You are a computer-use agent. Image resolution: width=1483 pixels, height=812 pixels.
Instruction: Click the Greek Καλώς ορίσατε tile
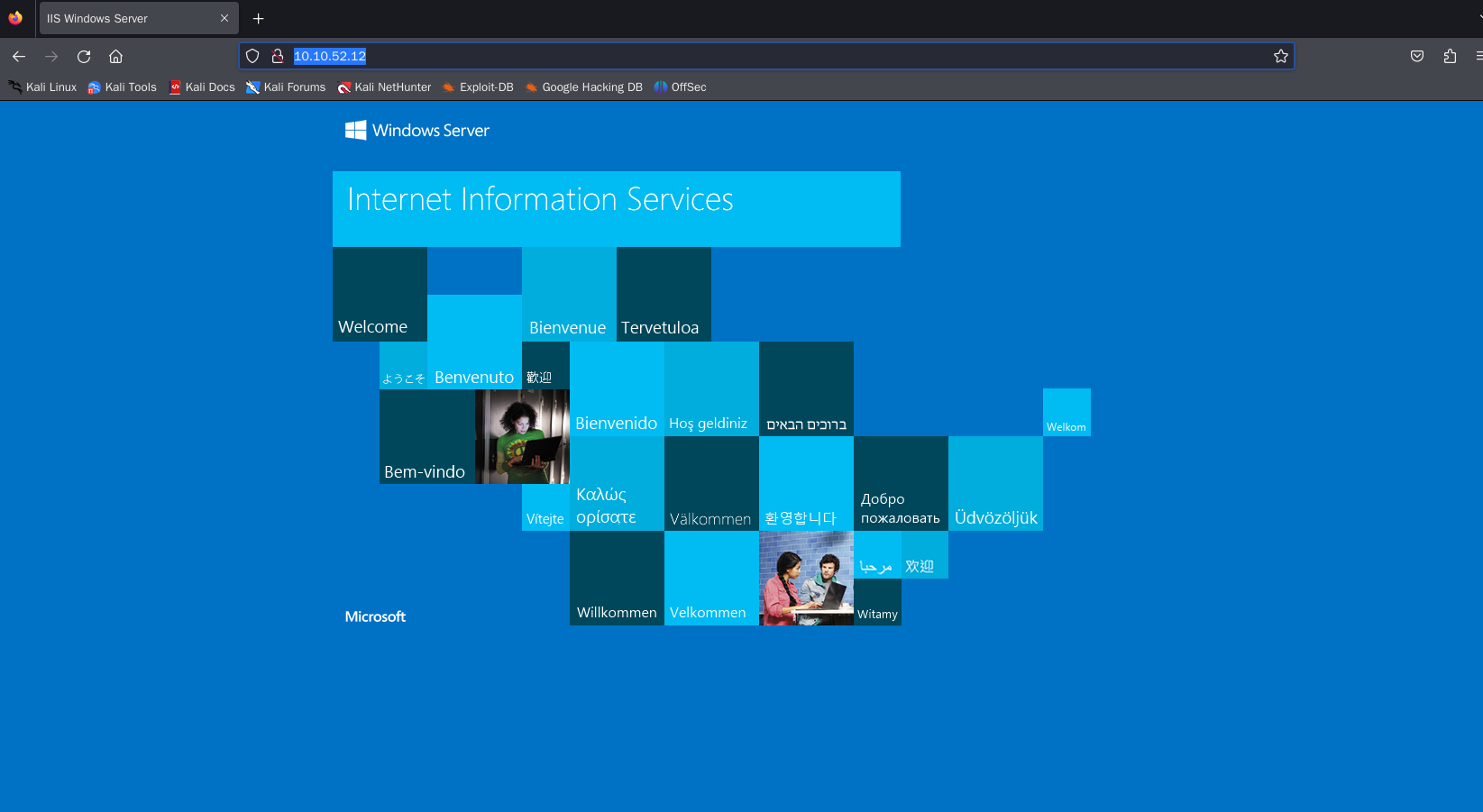[x=617, y=484]
